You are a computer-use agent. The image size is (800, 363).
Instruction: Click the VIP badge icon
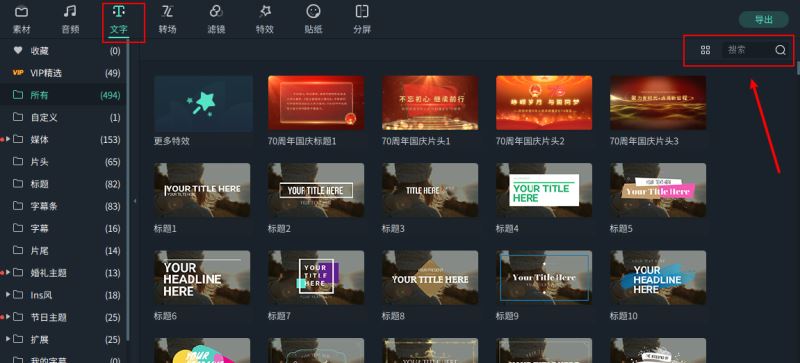pyautogui.click(x=18, y=73)
